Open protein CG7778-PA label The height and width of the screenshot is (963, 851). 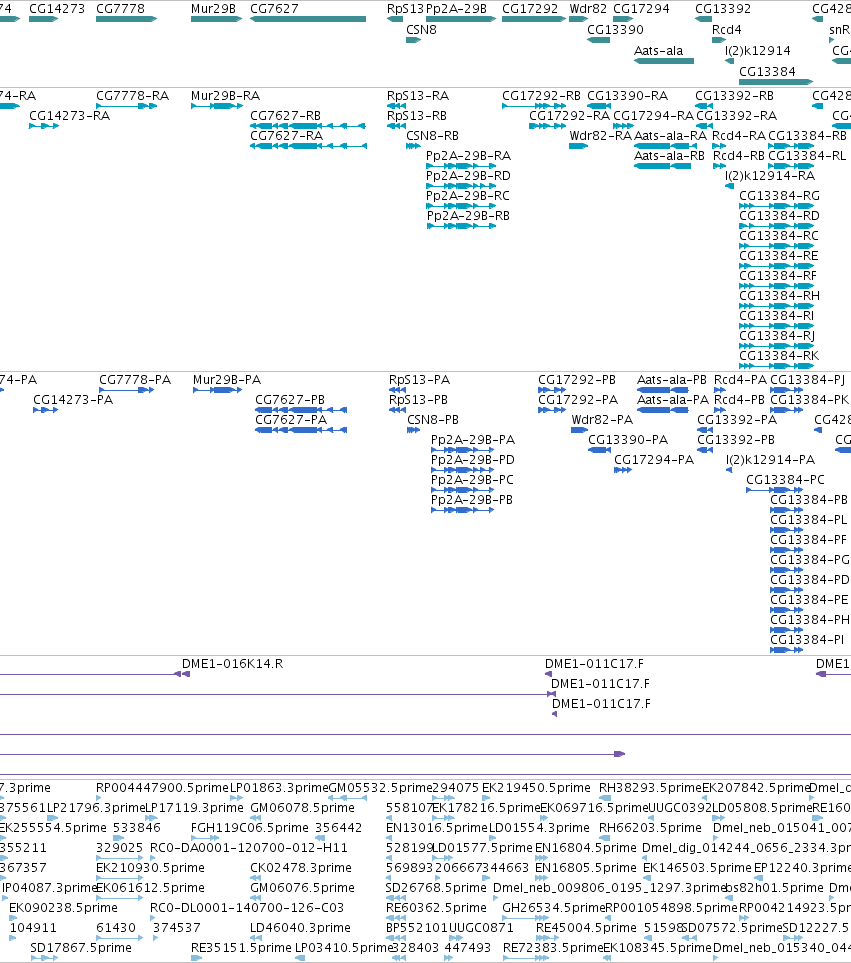pos(135,380)
